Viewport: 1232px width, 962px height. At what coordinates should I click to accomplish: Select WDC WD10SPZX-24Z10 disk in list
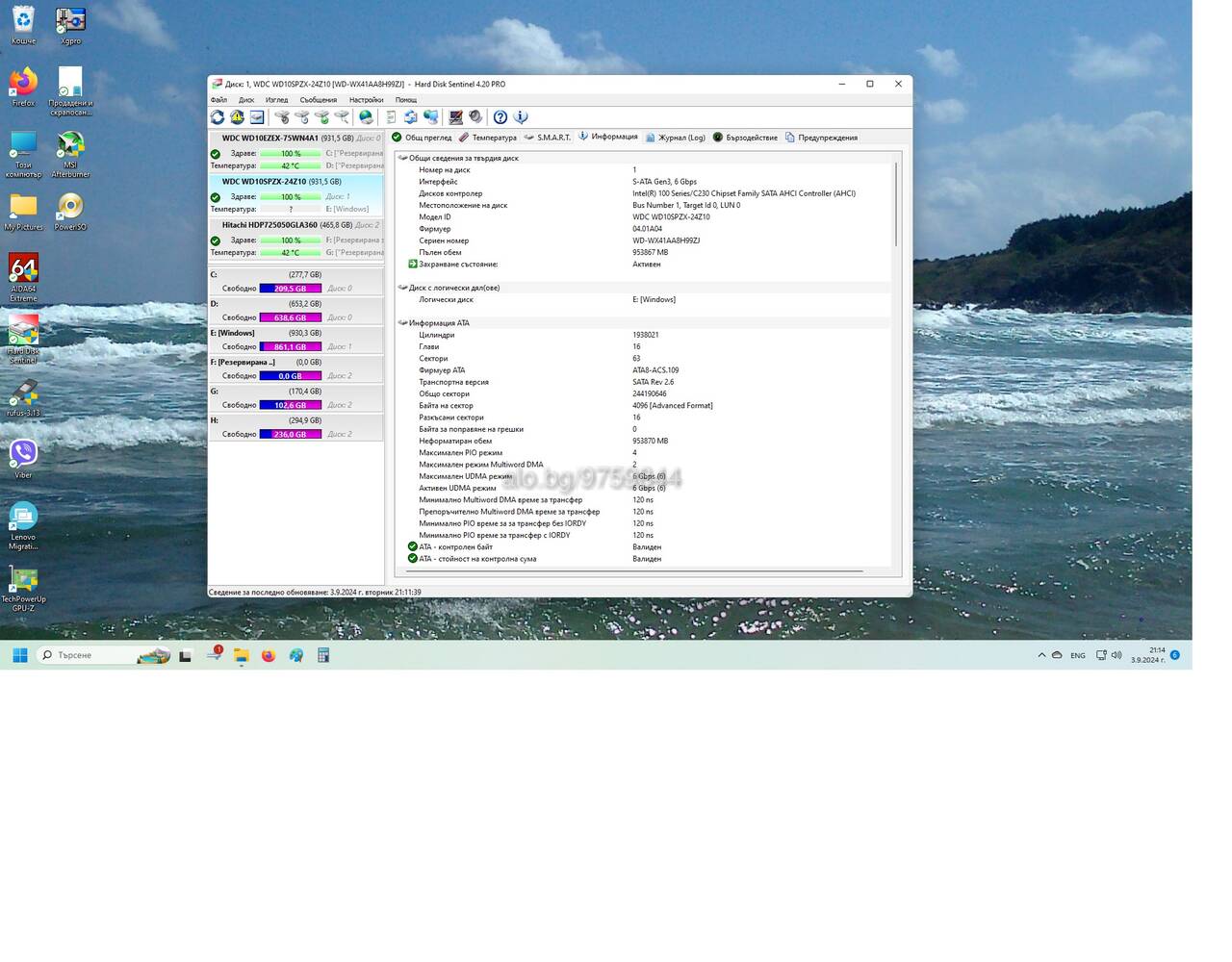tap(296, 194)
